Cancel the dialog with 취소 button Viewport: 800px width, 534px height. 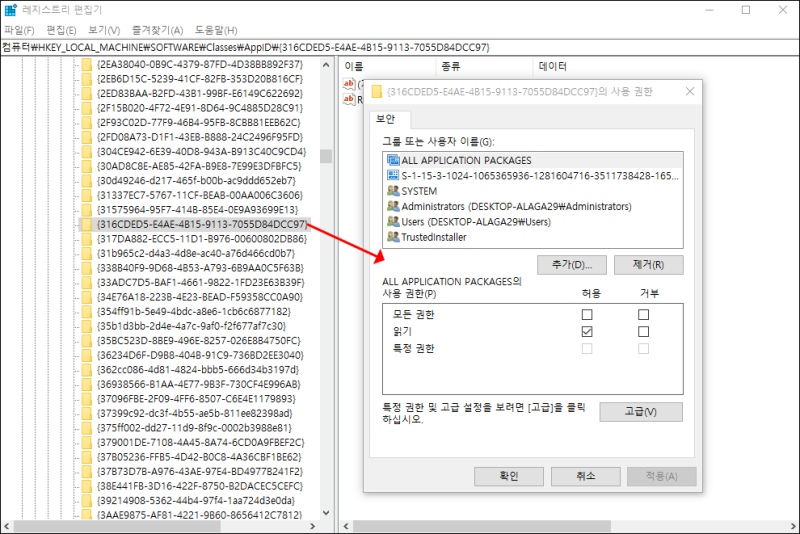586,476
